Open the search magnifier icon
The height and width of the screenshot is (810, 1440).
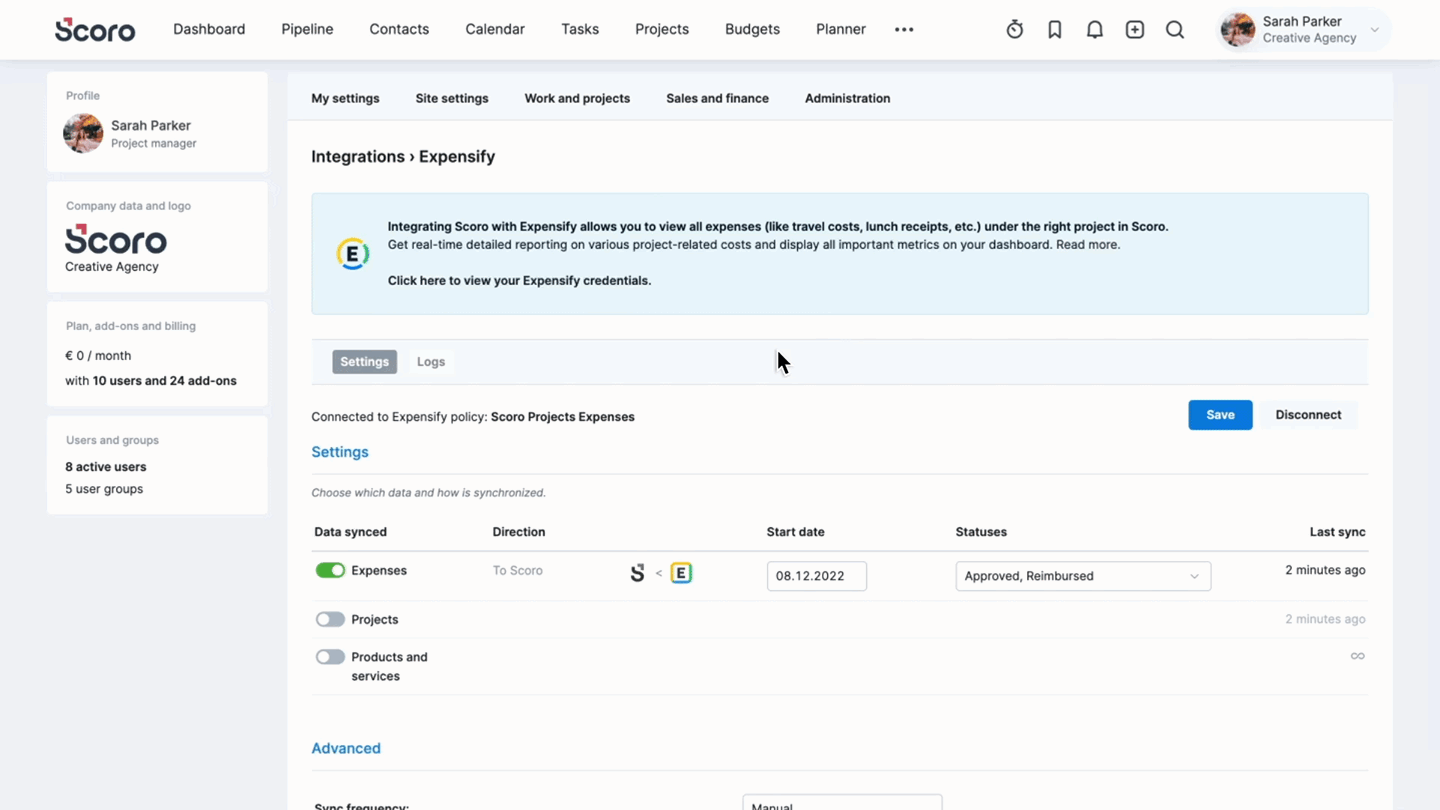click(x=1175, y=30)
